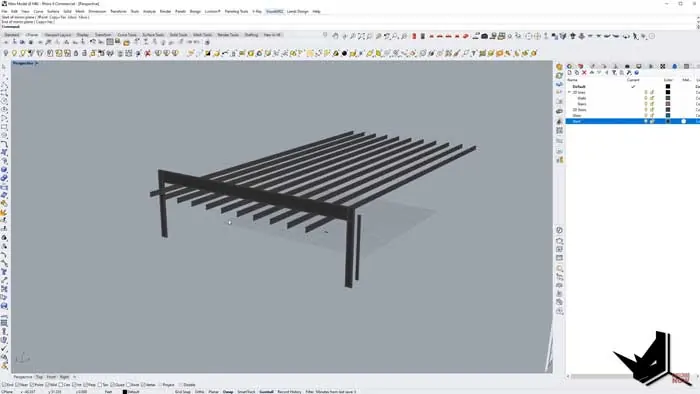Toggle Cen object snap checkbox

pyautogui.click(x=61, y=385)
